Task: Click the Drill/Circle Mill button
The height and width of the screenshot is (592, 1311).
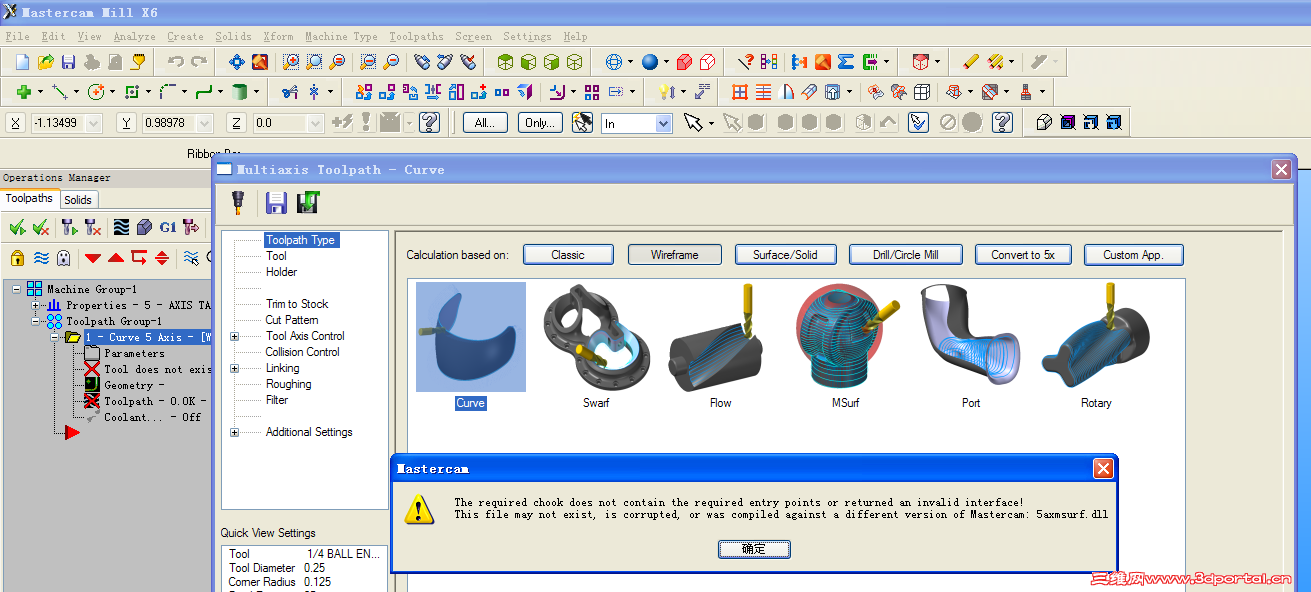Action: (x=906, y=255)
